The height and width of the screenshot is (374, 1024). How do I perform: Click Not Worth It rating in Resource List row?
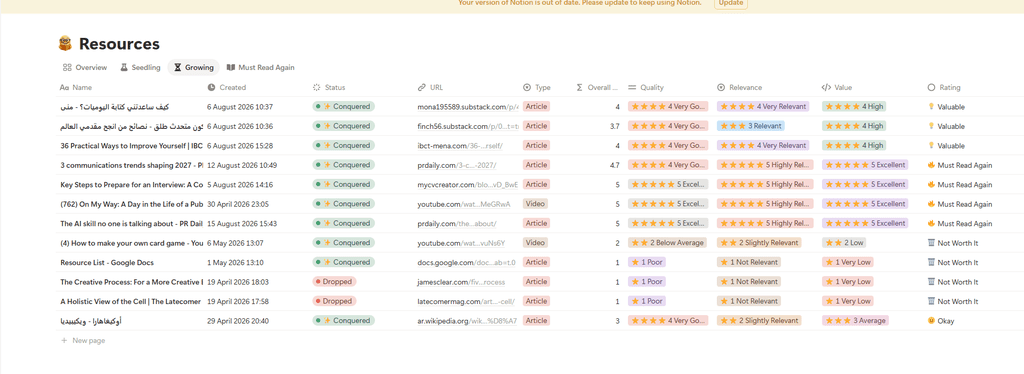pos(953,262)
